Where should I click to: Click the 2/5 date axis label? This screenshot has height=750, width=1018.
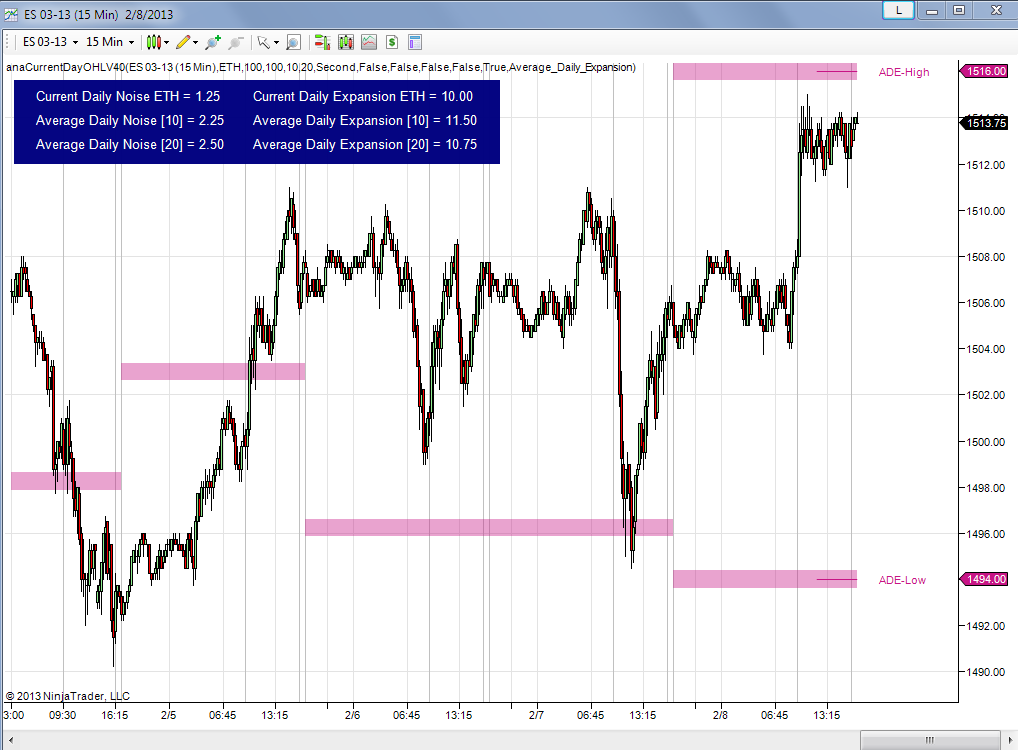pyautogui.click(x=168, y=715)
